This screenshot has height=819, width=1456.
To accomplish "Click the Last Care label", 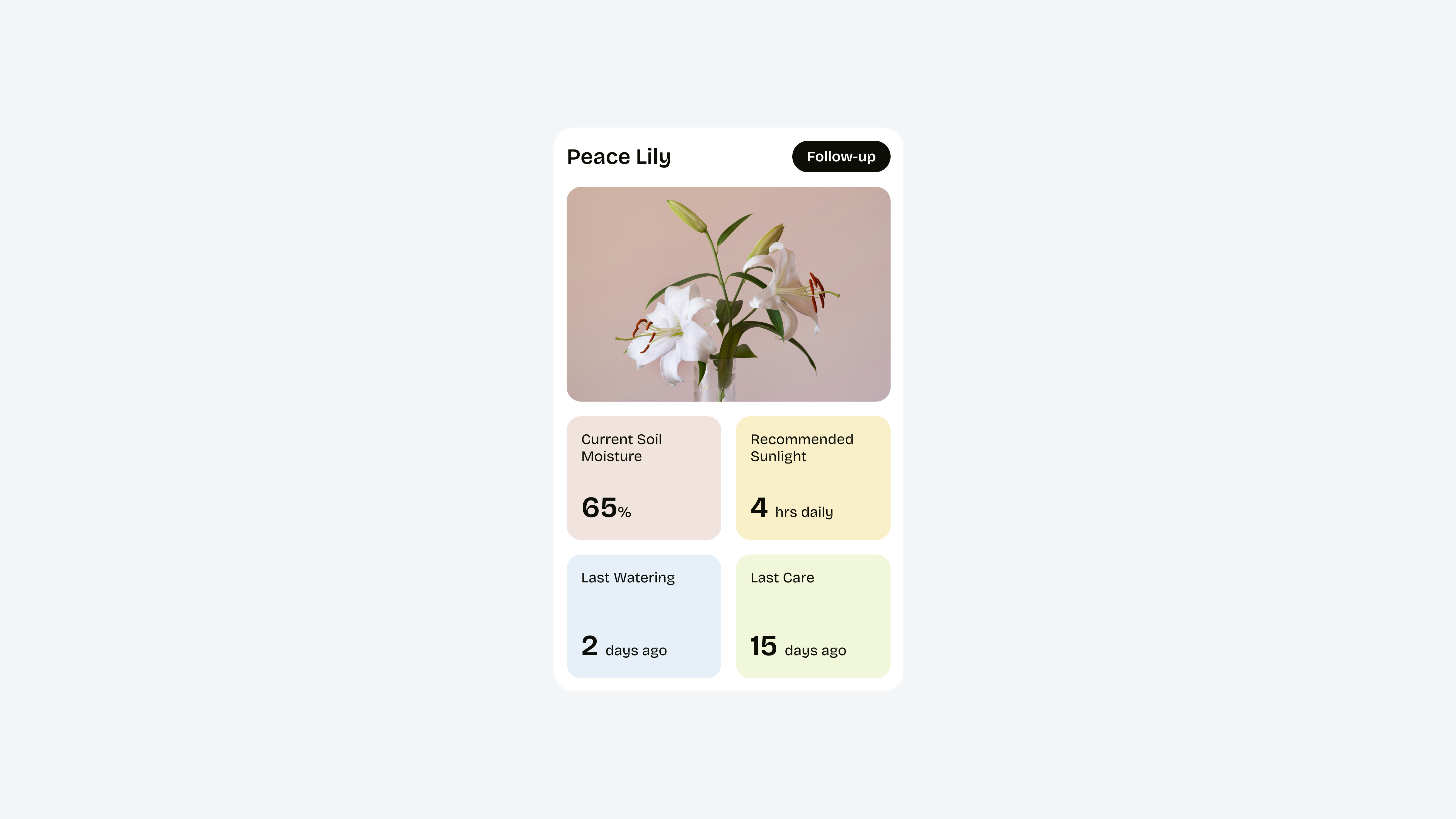I will pyautogui.click(x=782, y=578).
